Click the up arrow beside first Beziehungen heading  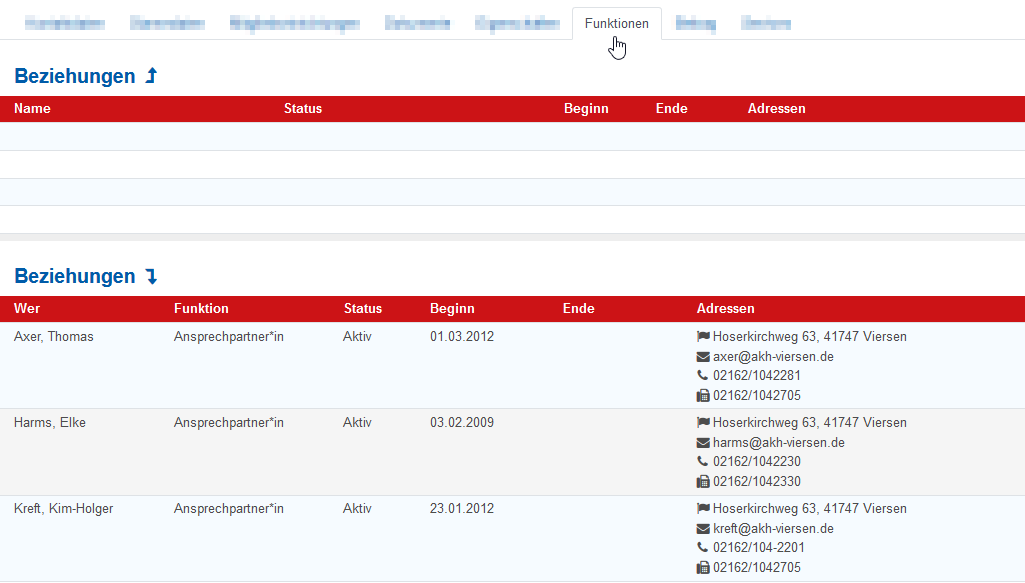coord(151,76)
